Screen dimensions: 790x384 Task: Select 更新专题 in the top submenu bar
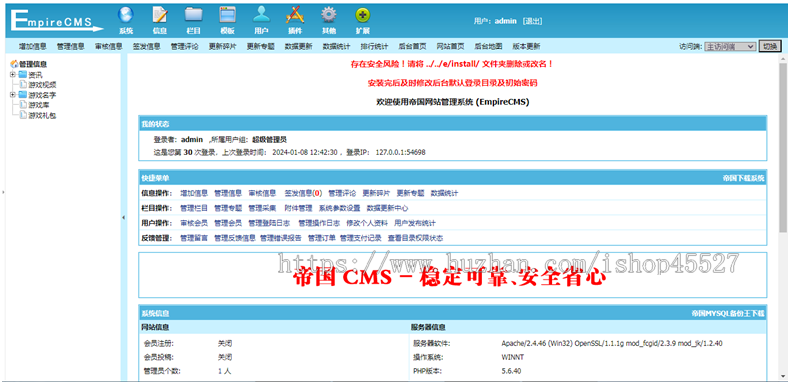(x=260, y=46)
